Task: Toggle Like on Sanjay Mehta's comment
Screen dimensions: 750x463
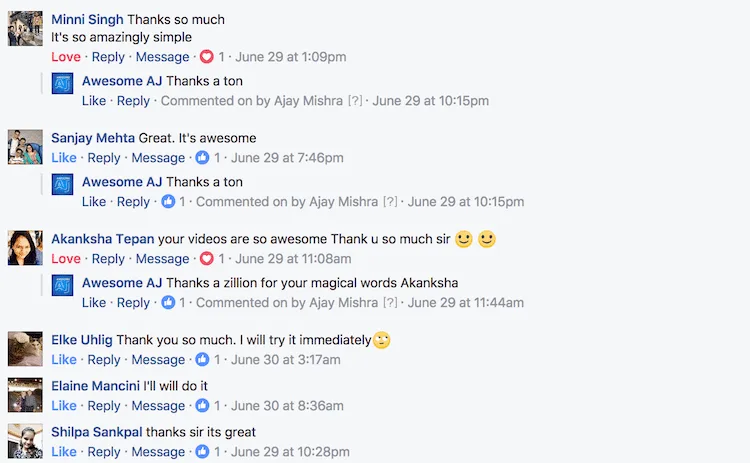Action: click(64, 158)
